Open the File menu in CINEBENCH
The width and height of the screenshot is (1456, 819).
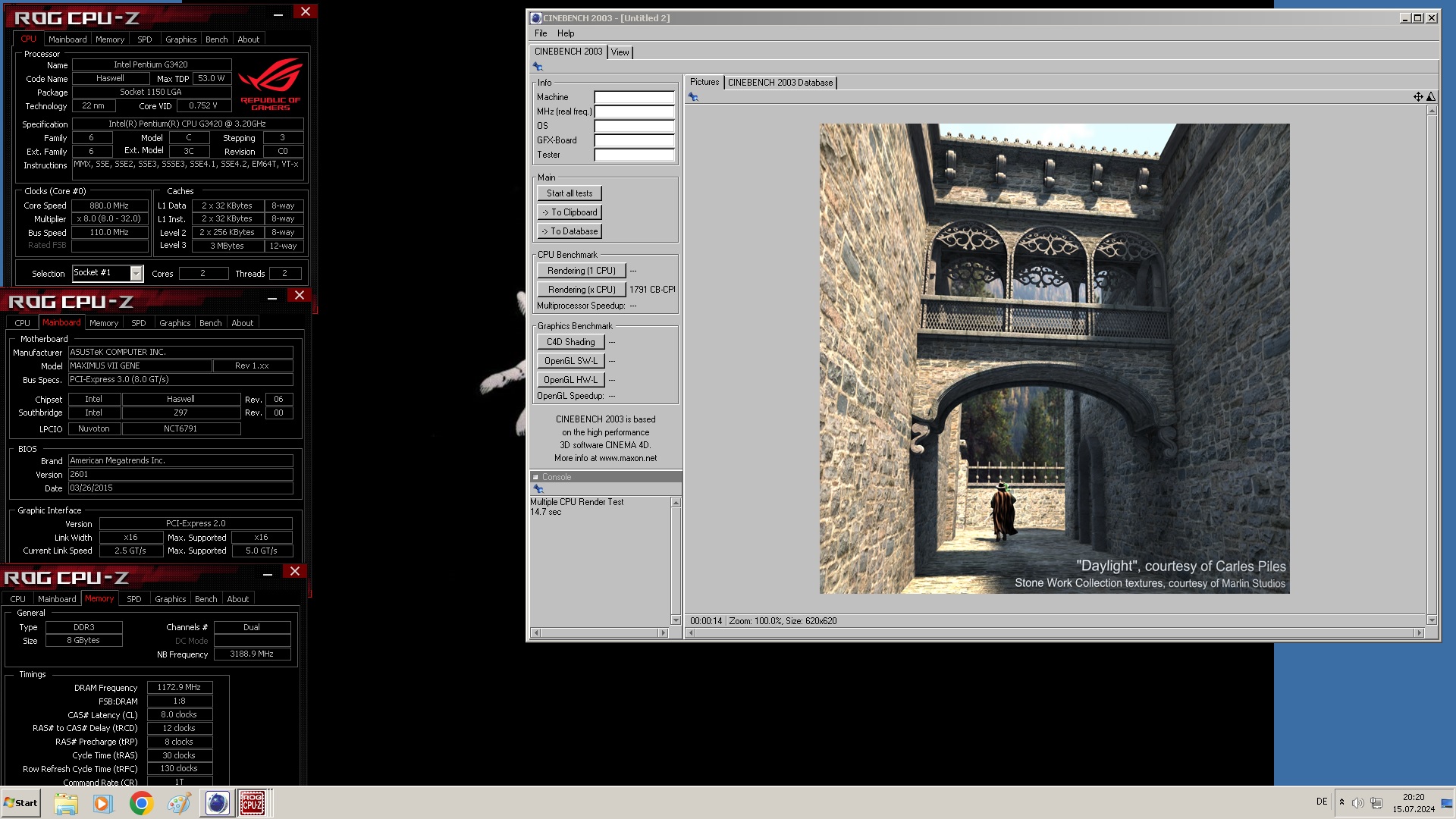coord(541,33)
